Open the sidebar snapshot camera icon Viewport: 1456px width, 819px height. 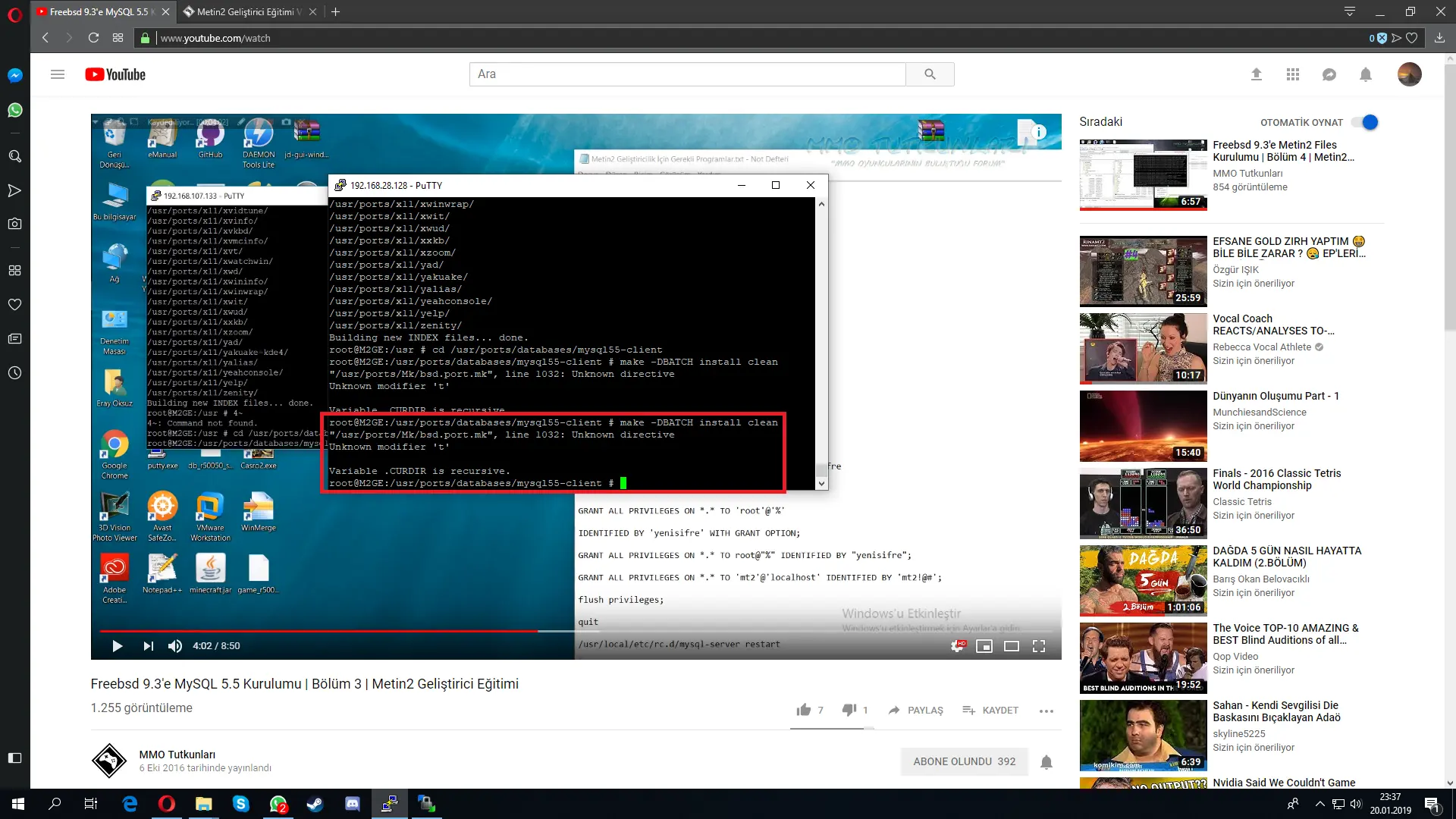14,224
